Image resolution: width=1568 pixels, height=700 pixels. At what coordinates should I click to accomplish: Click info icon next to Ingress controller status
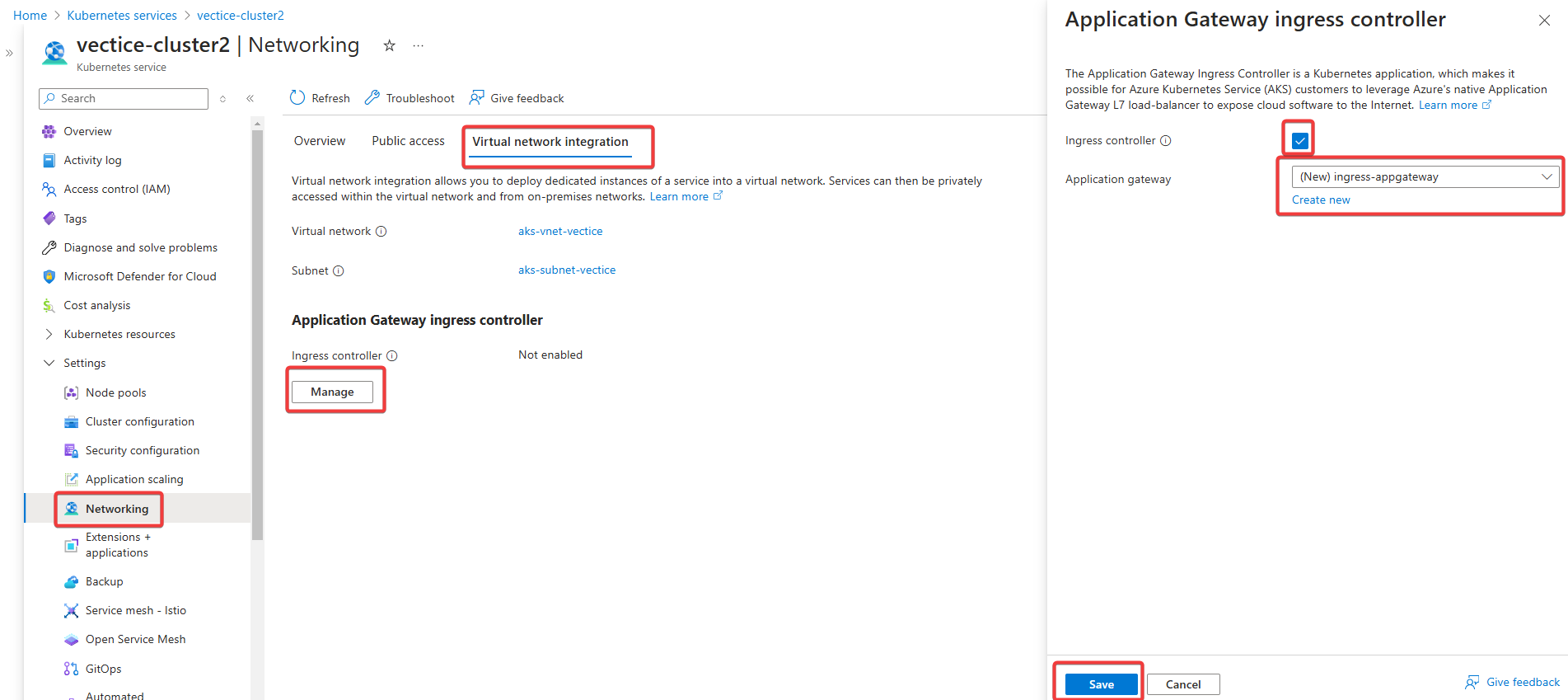[x=392, y=356]
